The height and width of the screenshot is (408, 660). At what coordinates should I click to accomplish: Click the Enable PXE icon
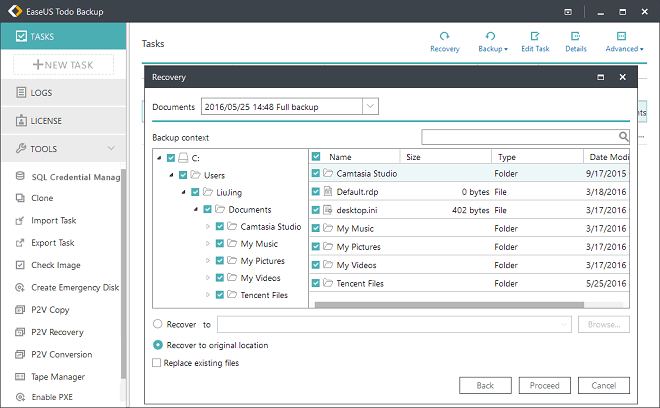click(20, 397)
